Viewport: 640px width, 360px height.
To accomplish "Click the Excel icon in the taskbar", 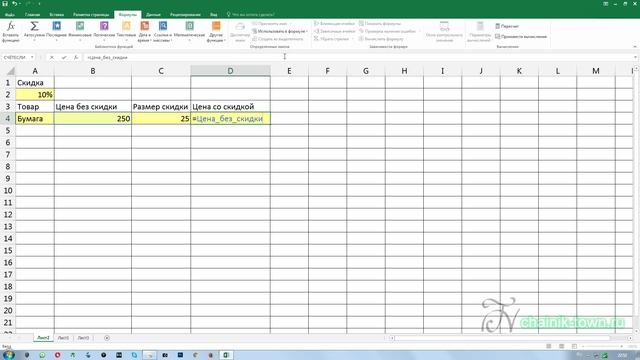I will pos(226,355).
